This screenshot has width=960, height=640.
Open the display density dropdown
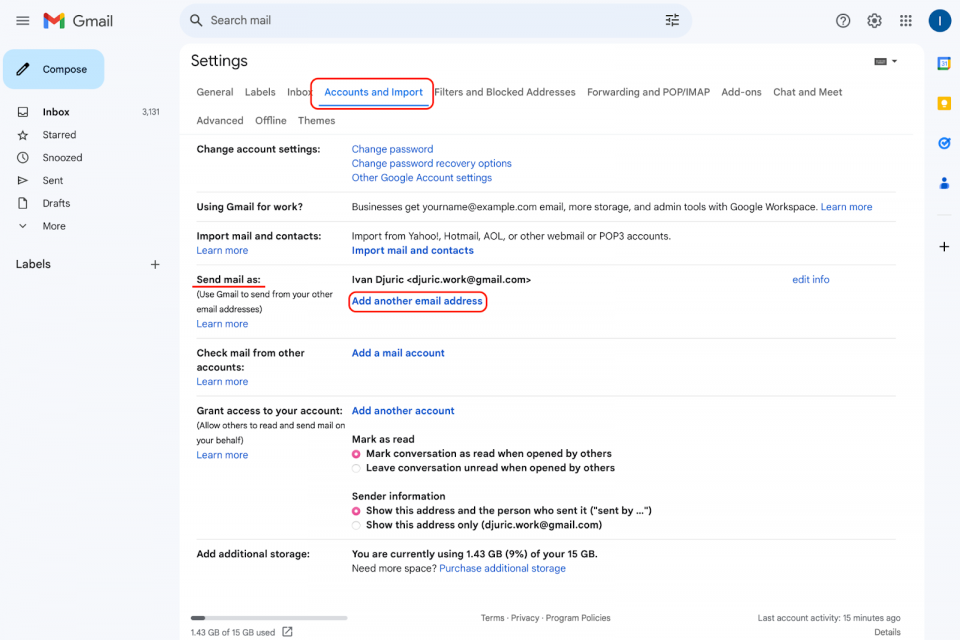(884, 60)
